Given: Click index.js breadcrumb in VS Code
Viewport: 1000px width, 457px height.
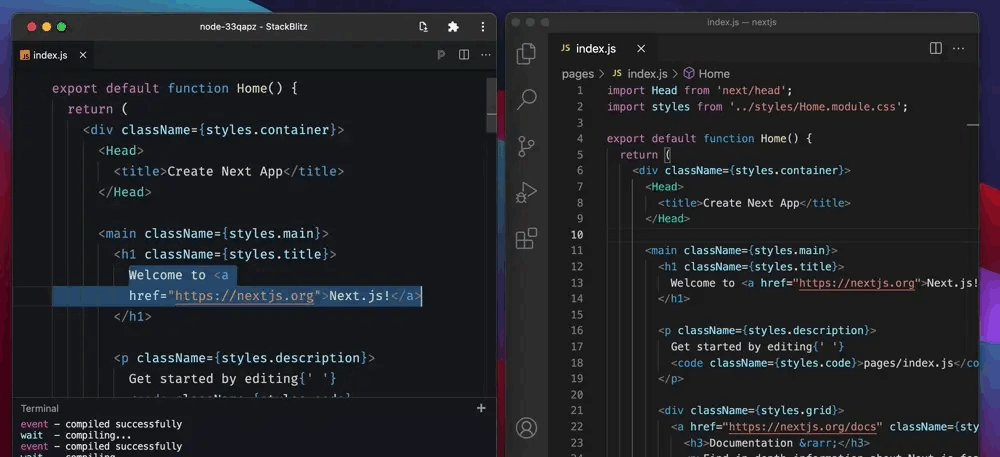Looking at the screenshot, I should point(640,74).
